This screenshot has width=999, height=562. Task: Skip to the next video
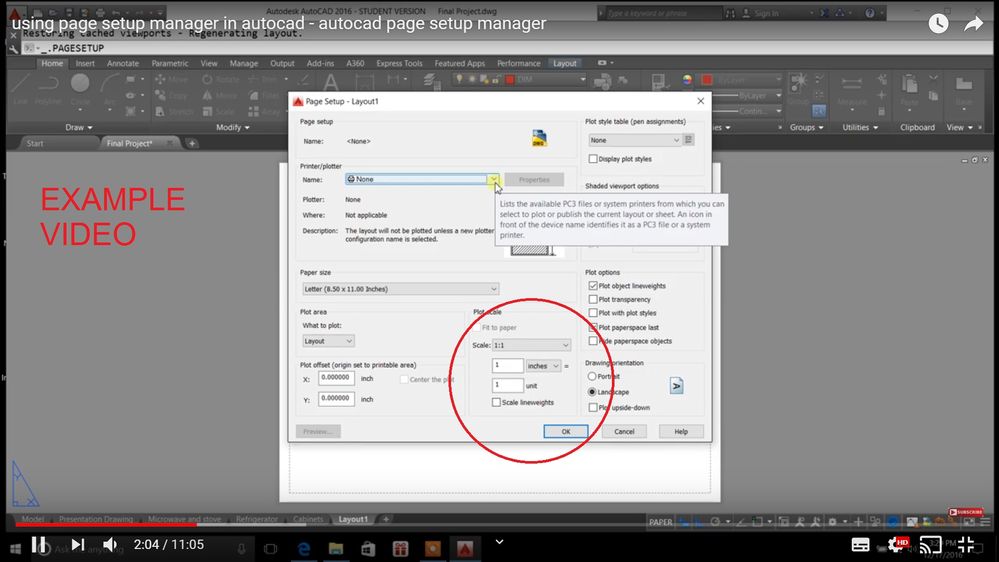click(x=78, y=545)
